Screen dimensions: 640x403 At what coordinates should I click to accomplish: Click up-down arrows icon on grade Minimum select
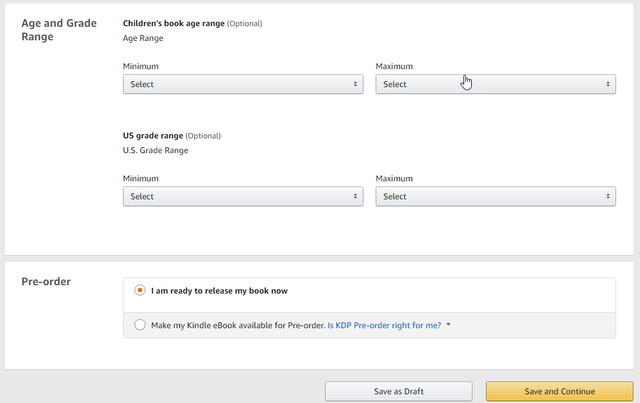(355, 196)
